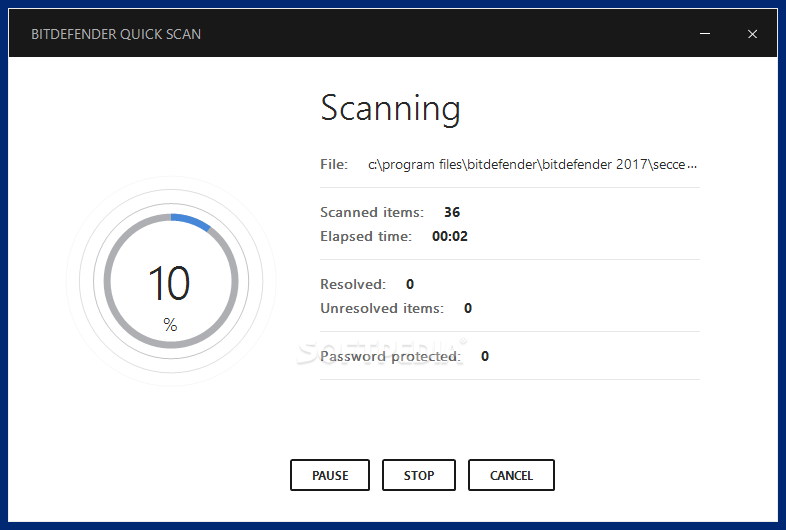786x530 pixels.
Task: Select the scanned file path text
Action: coord(532,164)
